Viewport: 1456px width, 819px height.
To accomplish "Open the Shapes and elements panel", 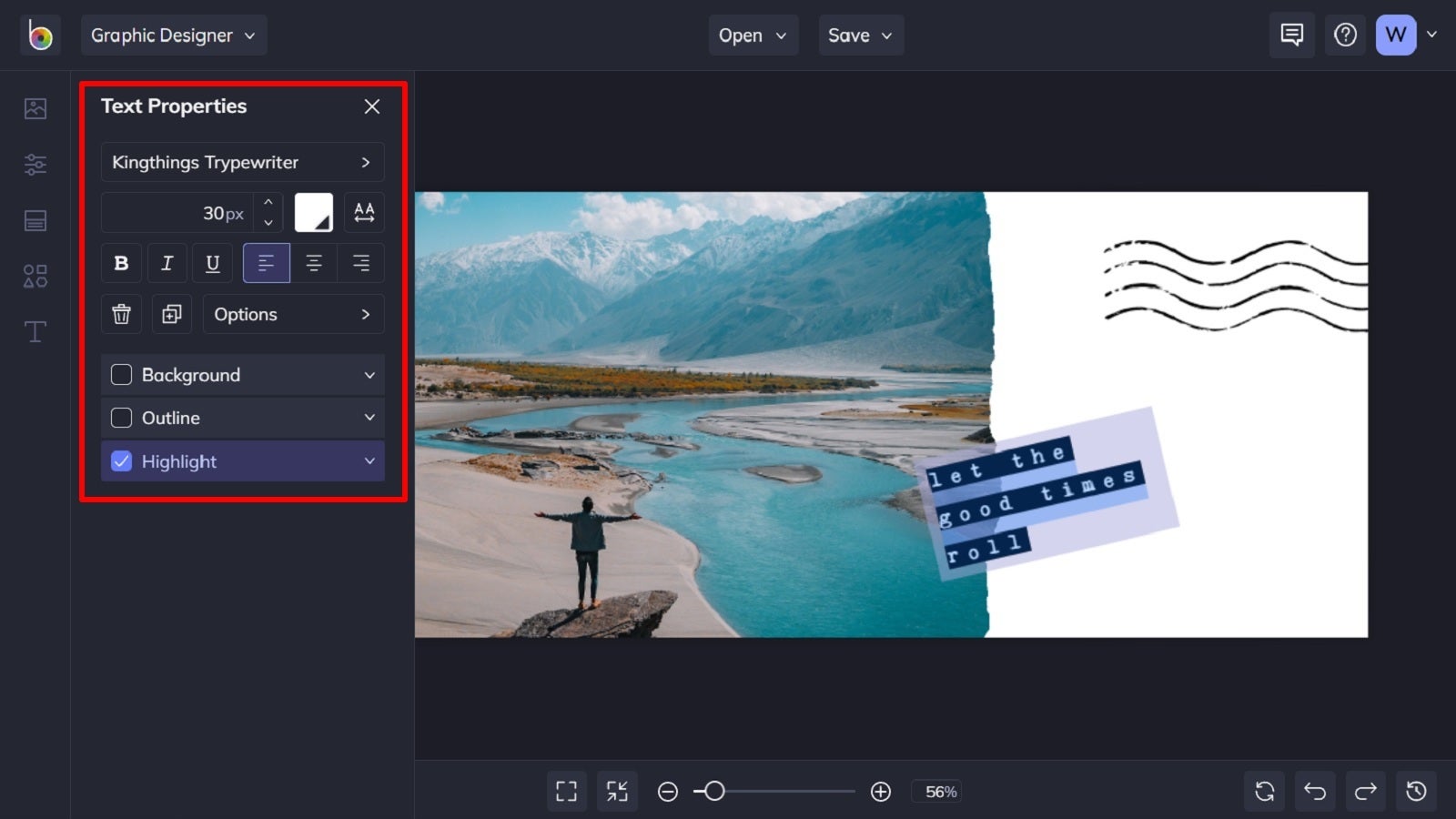I will pyautogui.click(x=35, y=276).
